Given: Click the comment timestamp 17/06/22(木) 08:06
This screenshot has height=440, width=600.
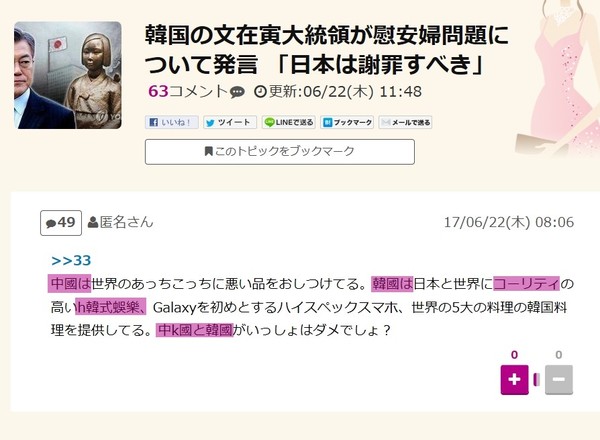Looking at the screenshot, I should [509, 222].
